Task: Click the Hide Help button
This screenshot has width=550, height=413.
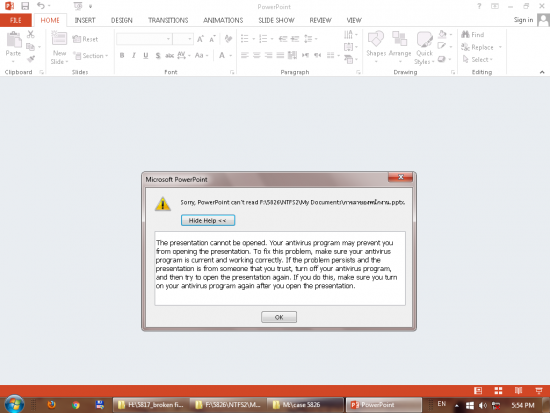Action: click(x=208, y=220)
